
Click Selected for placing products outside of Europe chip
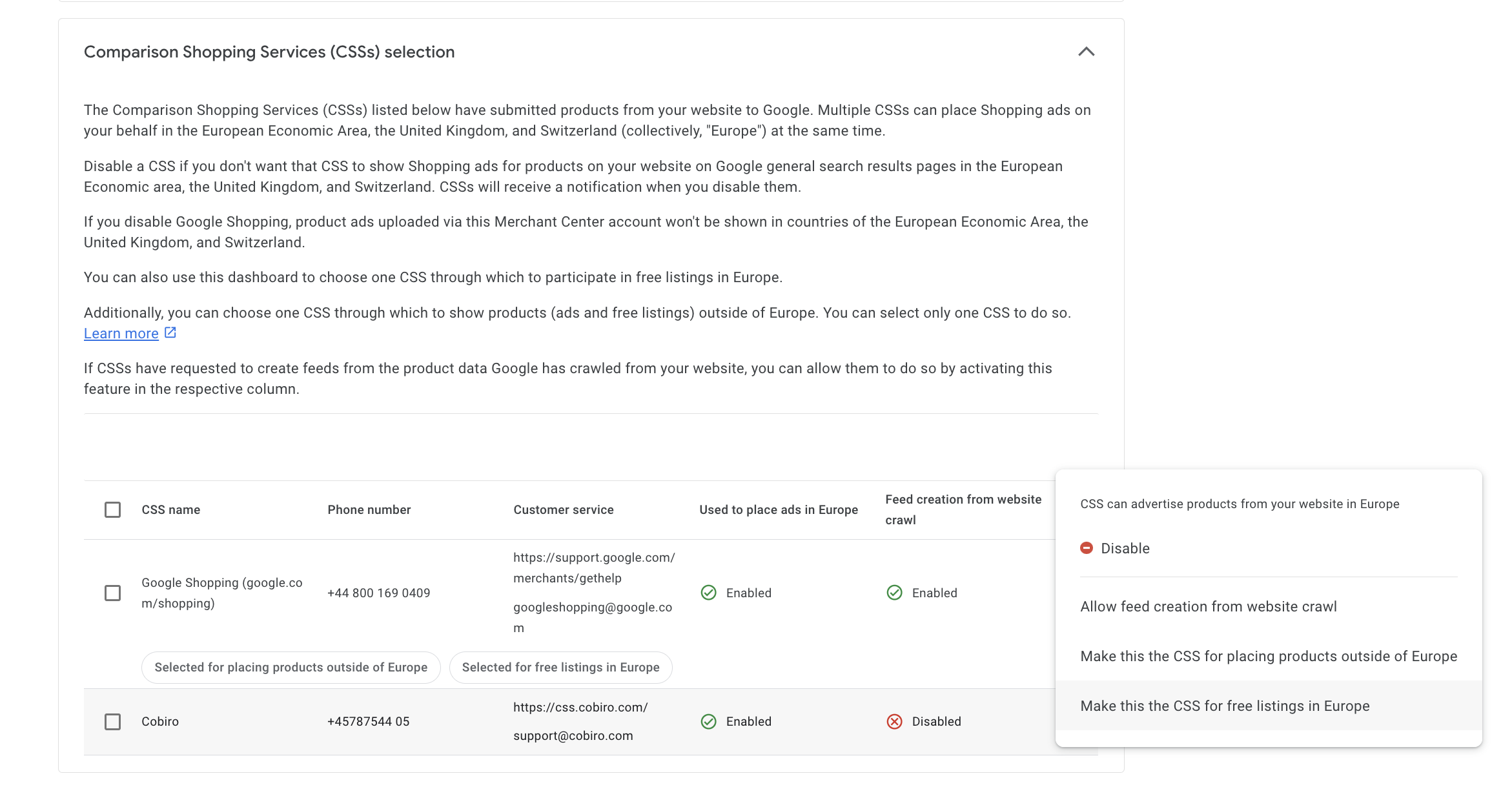pyautogui.click(x=291, y=667)
